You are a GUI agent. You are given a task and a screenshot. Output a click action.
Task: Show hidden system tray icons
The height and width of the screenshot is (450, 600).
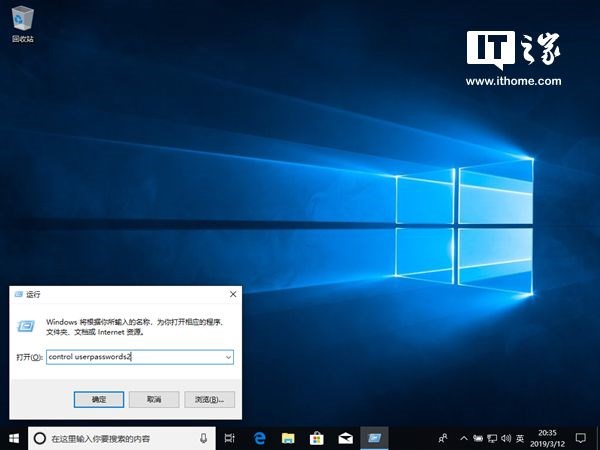[464, 438]
